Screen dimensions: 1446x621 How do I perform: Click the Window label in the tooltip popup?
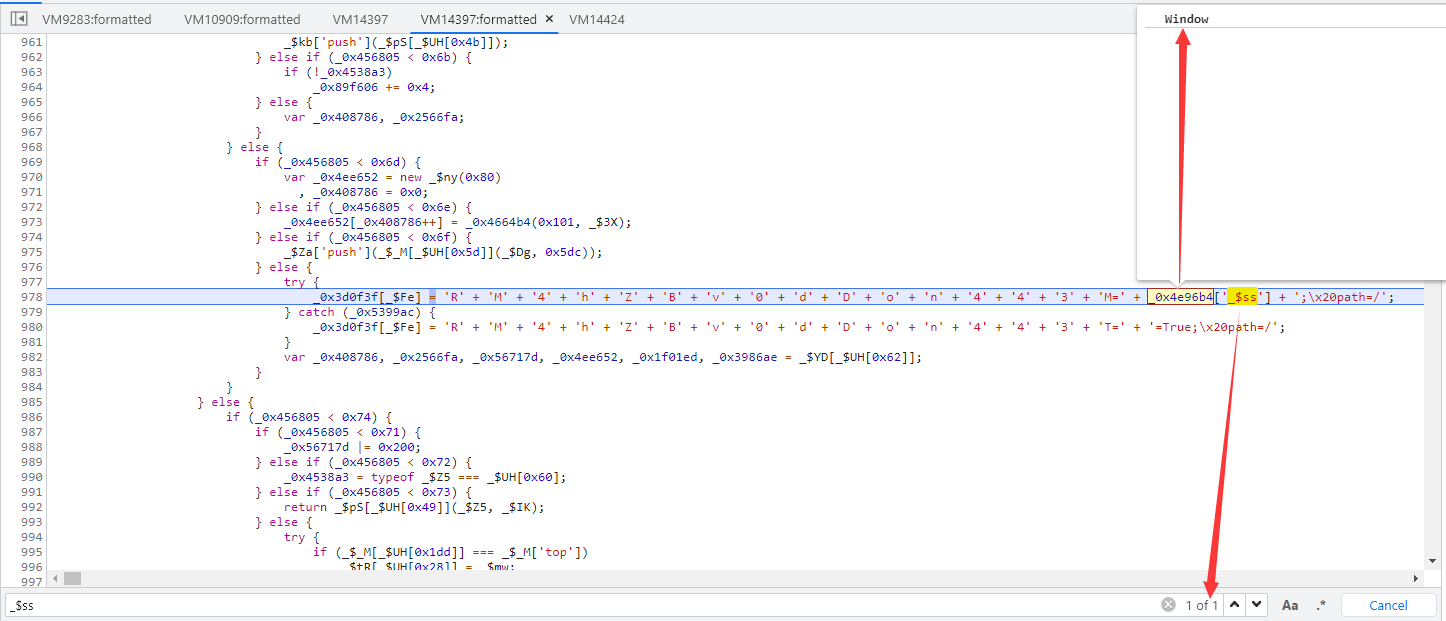click(1186, 19)
